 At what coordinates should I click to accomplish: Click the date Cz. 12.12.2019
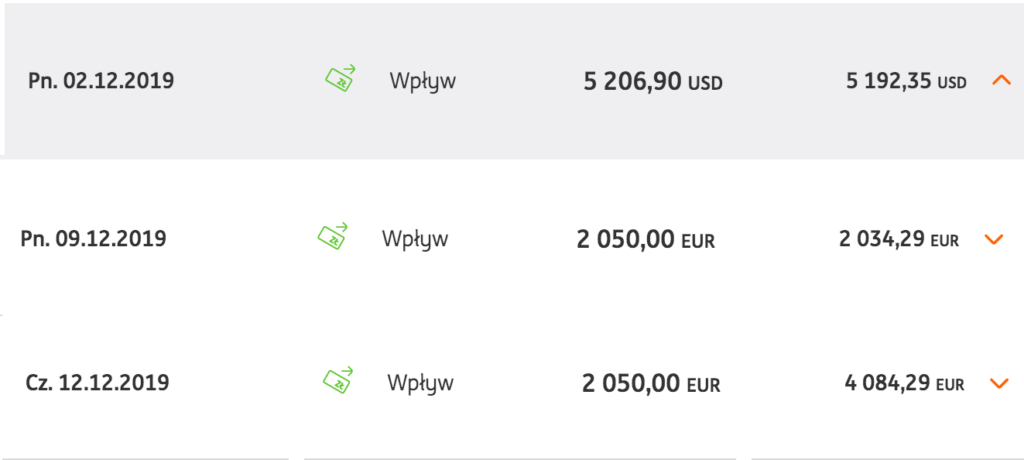(x=97, y=383)
